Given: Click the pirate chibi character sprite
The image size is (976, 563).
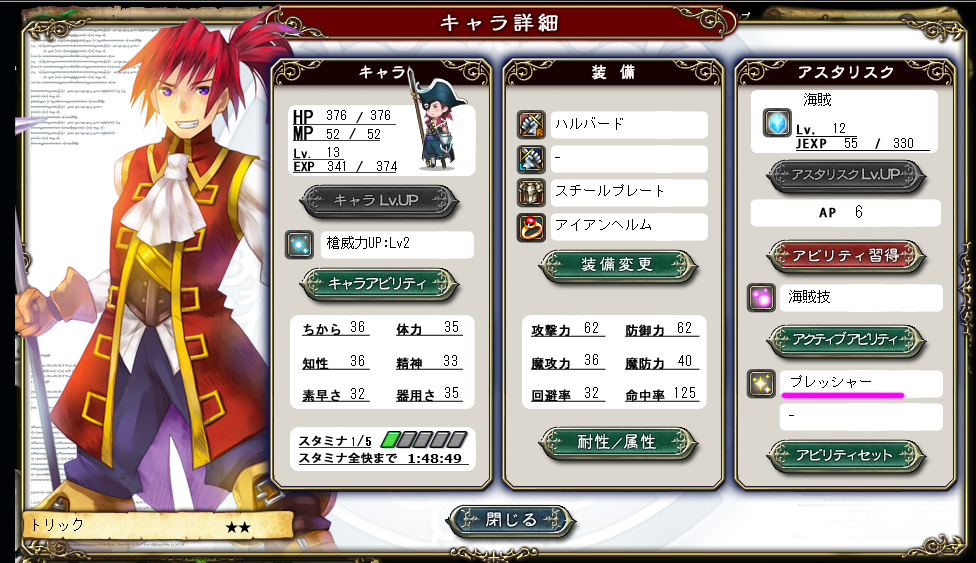Looking at the screenshot, I should (x=436, y=125).
